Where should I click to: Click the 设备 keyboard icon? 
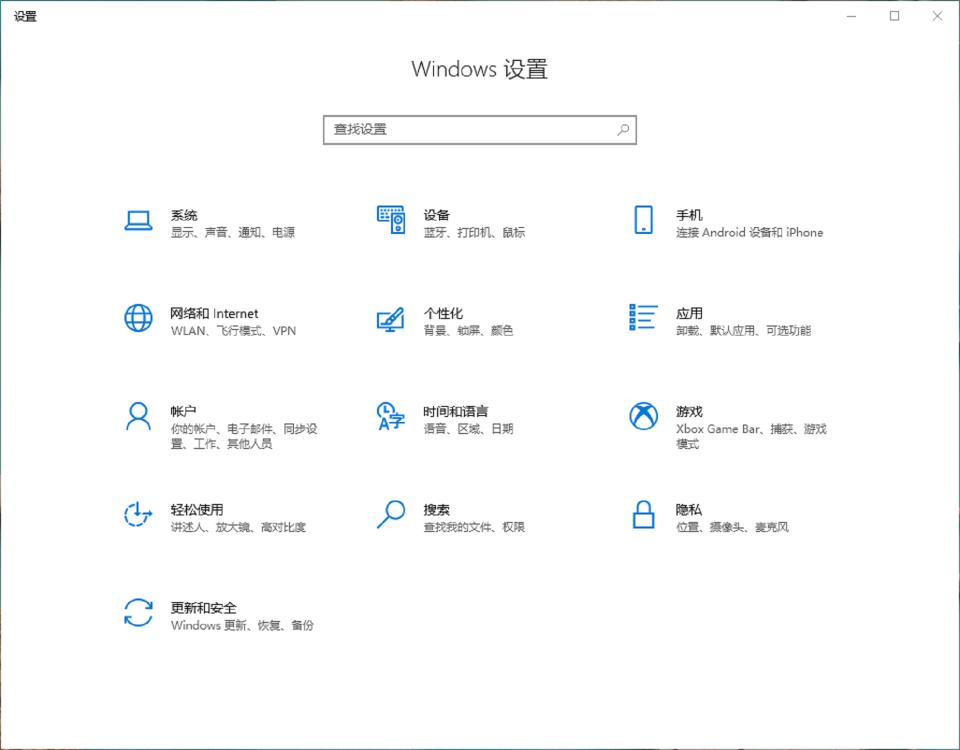(390, 219)
